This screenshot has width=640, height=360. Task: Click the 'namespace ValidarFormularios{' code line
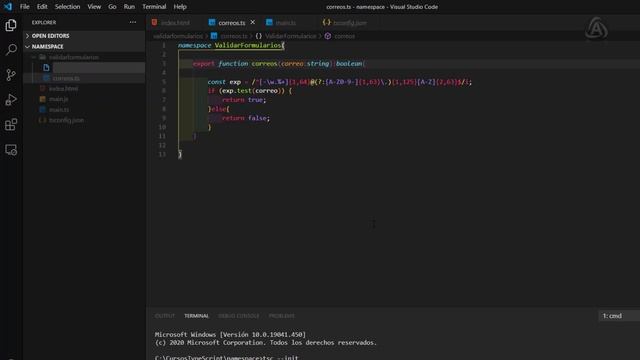coord(231,45)
